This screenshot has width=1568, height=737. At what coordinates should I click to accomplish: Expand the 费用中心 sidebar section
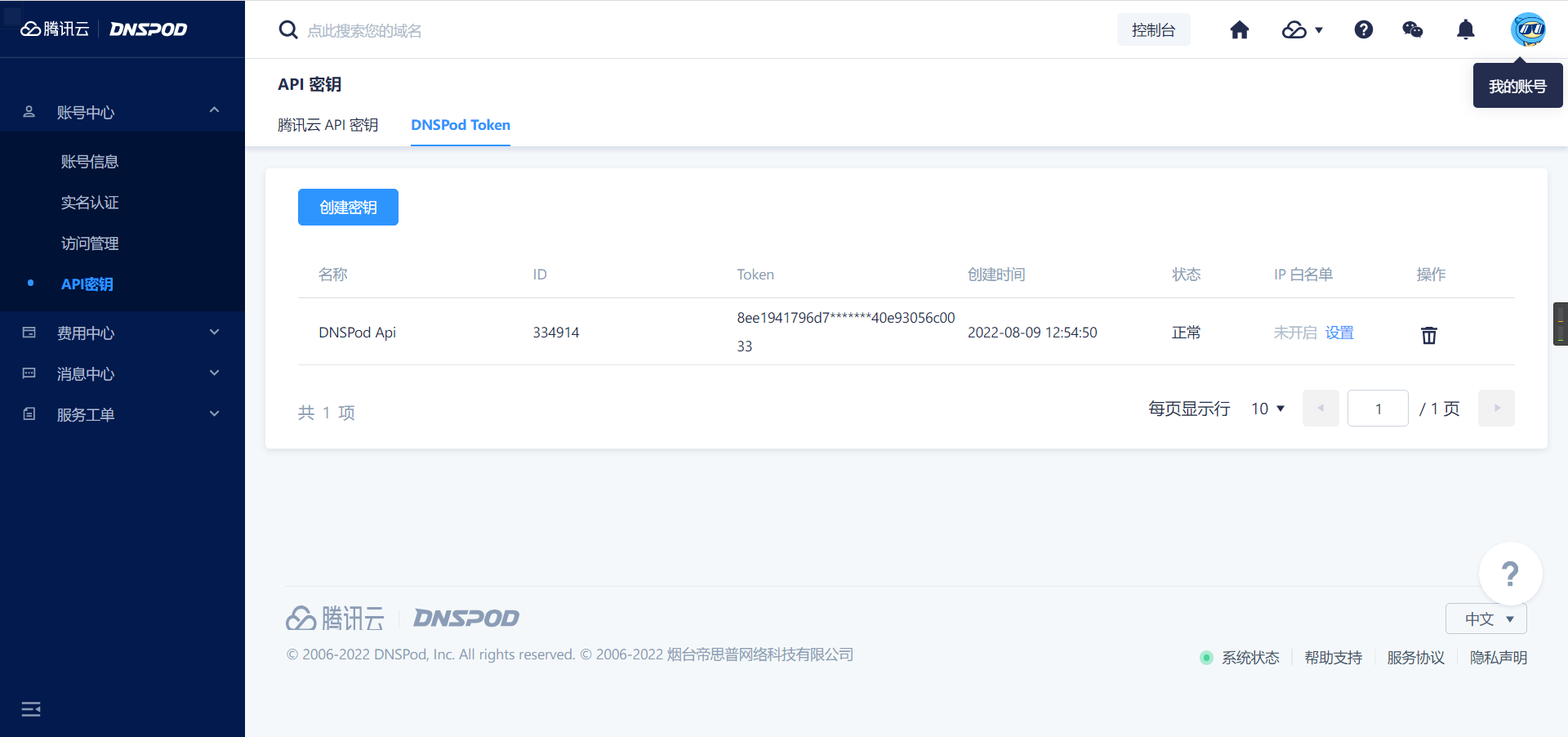[122, 333]
